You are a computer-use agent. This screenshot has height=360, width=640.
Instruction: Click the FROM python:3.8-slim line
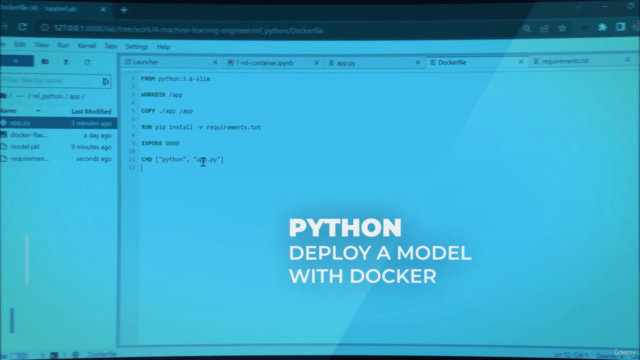pyautogui.click(x=176, y=79)
